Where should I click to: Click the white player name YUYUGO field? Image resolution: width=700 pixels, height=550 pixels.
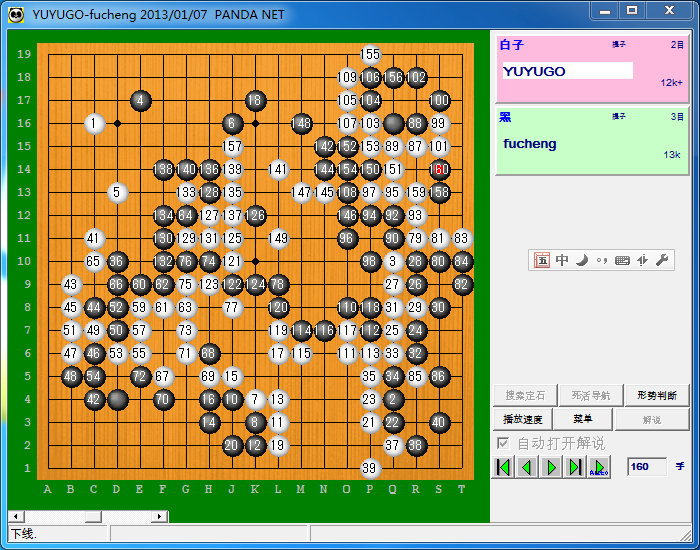567,71
